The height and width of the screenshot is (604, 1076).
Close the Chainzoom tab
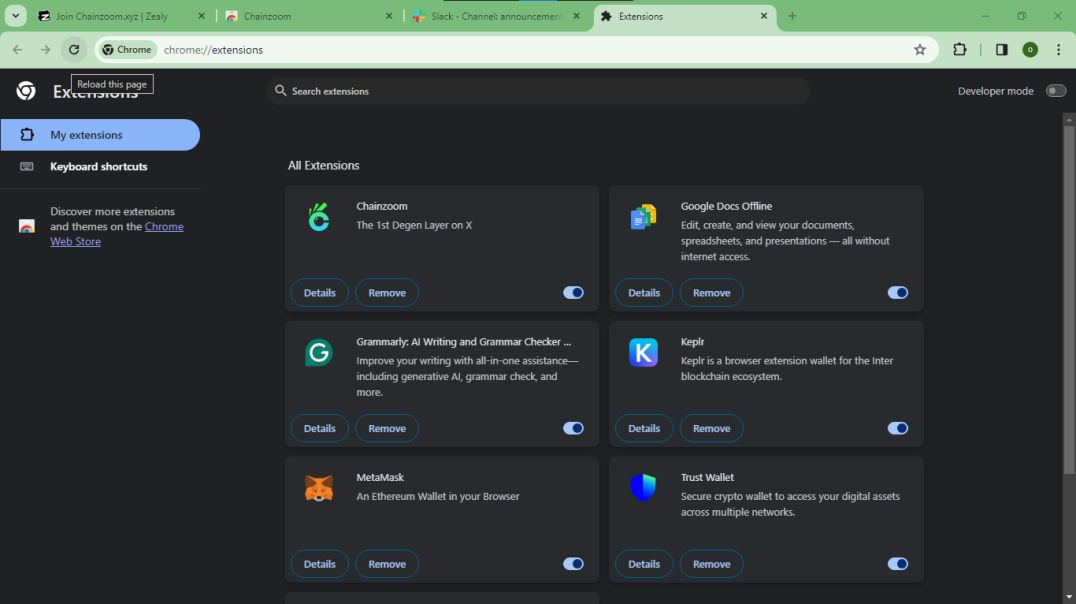tap(388, 16)
